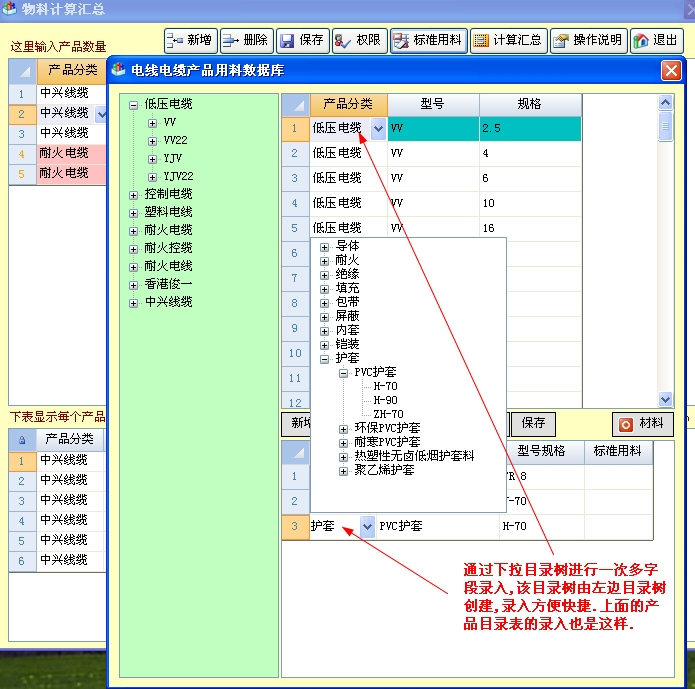The width and height of the screenshot is (695, 689).
Task: Click the 删除 (Delete) toolbar button
Action: (x=246, y=40)
